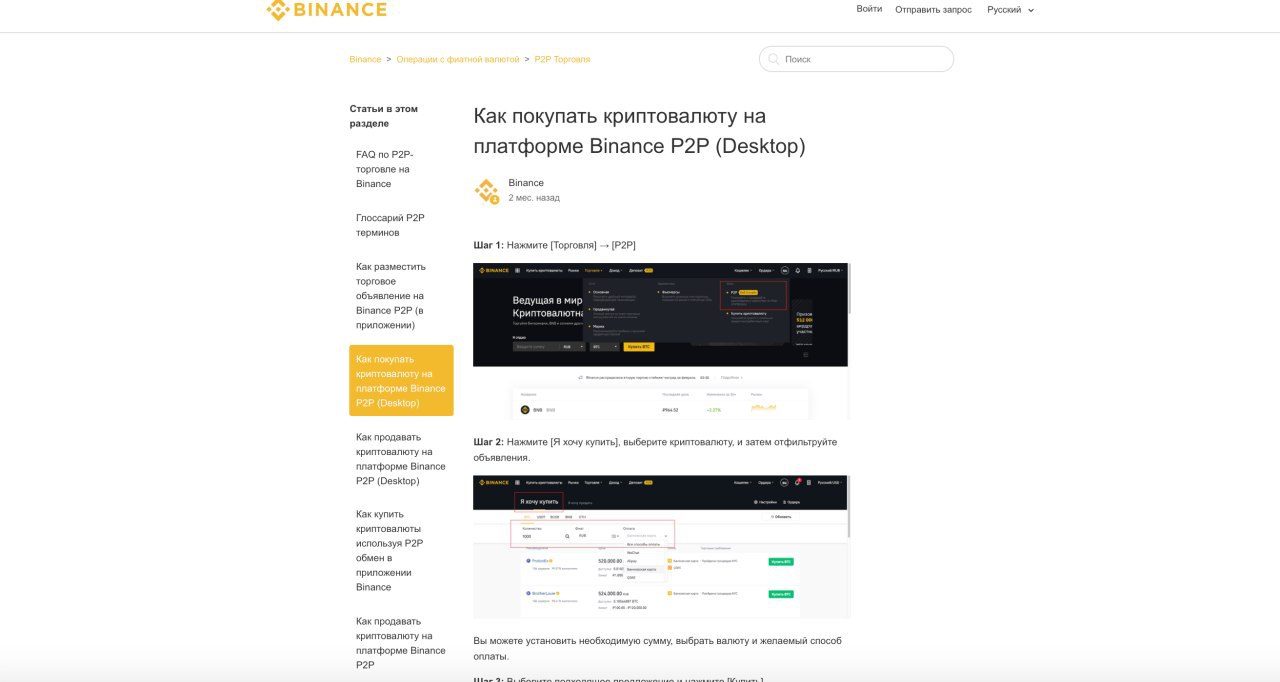
Task: Click the '2 мес. назад' timestamp
Action: [x=534, y=198]
